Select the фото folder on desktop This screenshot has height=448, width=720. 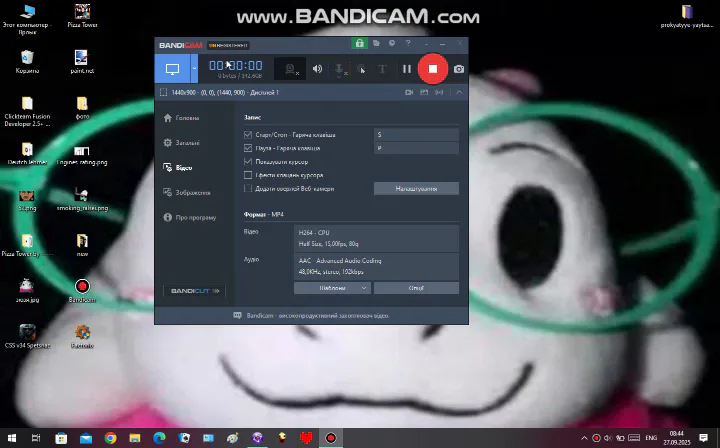click(x=82, y=108)
